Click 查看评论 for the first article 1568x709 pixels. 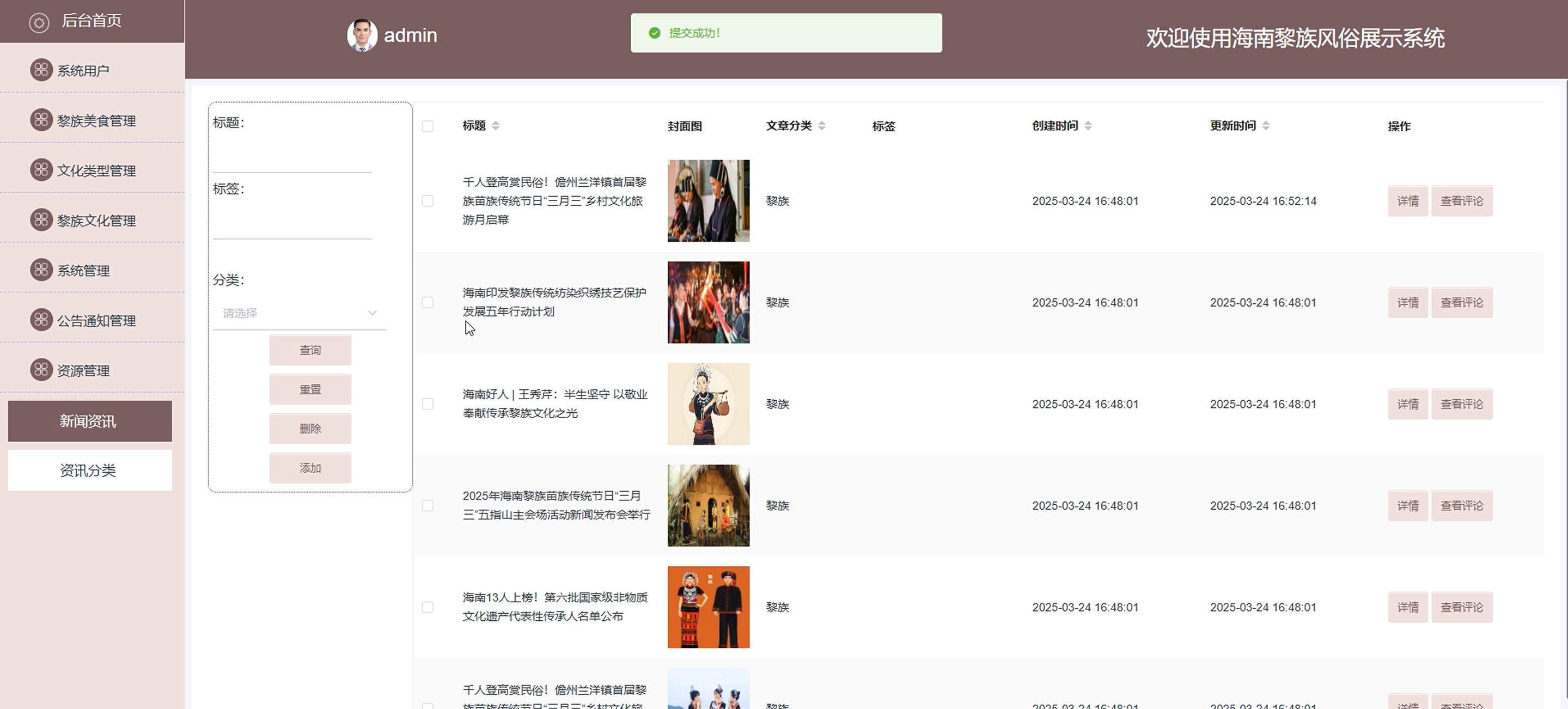pos(1461,201)
